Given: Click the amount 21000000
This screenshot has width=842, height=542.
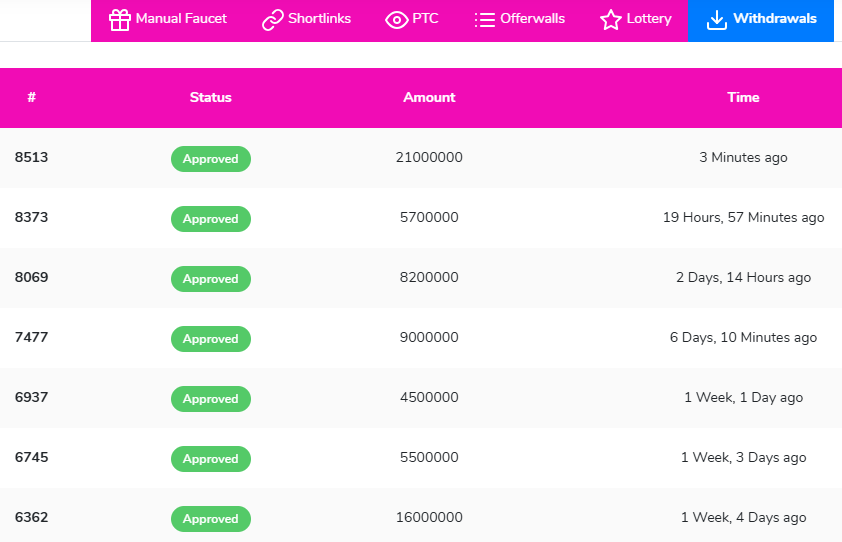Looking at the screenshot, I should [429, 157].
